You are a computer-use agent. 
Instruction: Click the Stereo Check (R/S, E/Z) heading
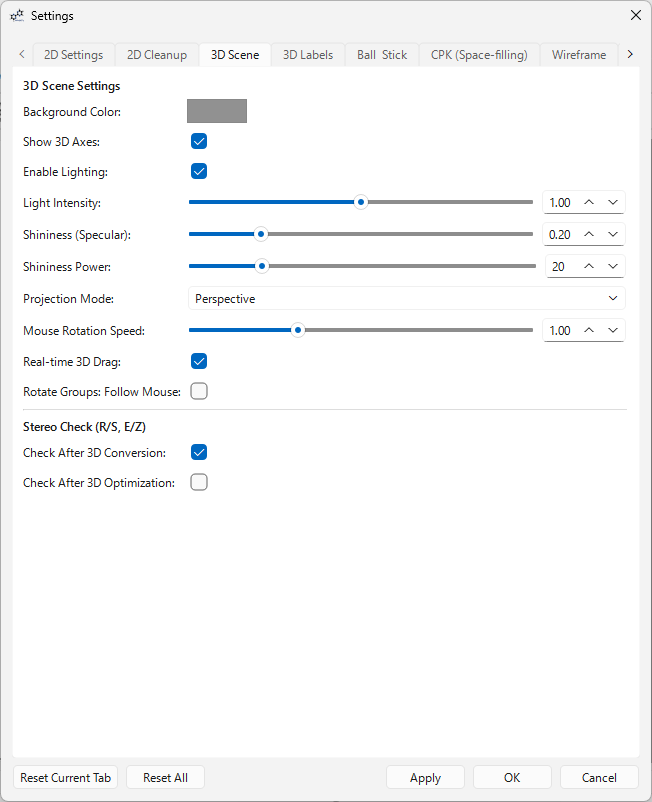tap(84, 427)
